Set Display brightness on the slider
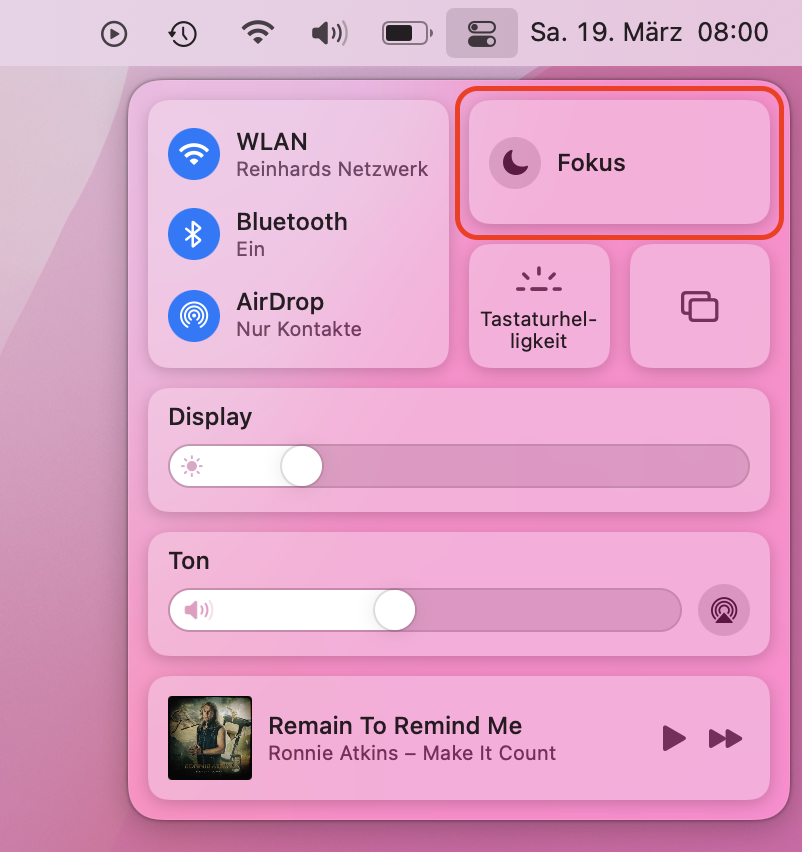 (x=459, y=466)
